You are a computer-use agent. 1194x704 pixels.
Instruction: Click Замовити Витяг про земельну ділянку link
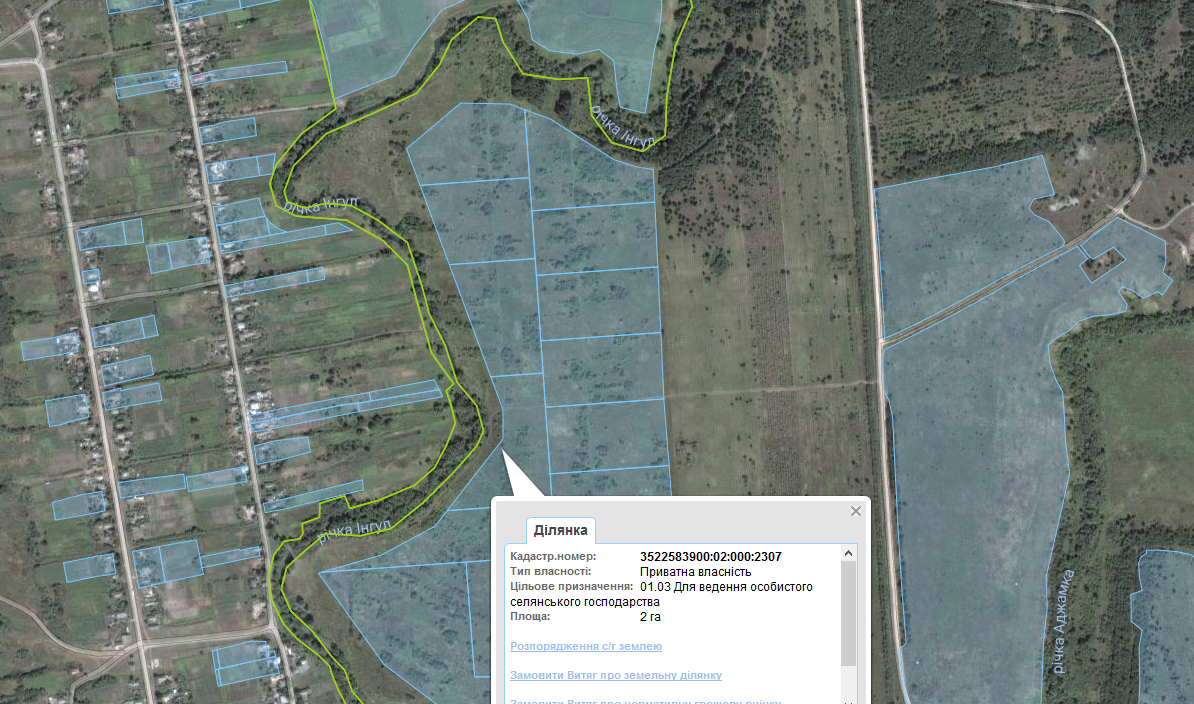[x=615, y=675]
